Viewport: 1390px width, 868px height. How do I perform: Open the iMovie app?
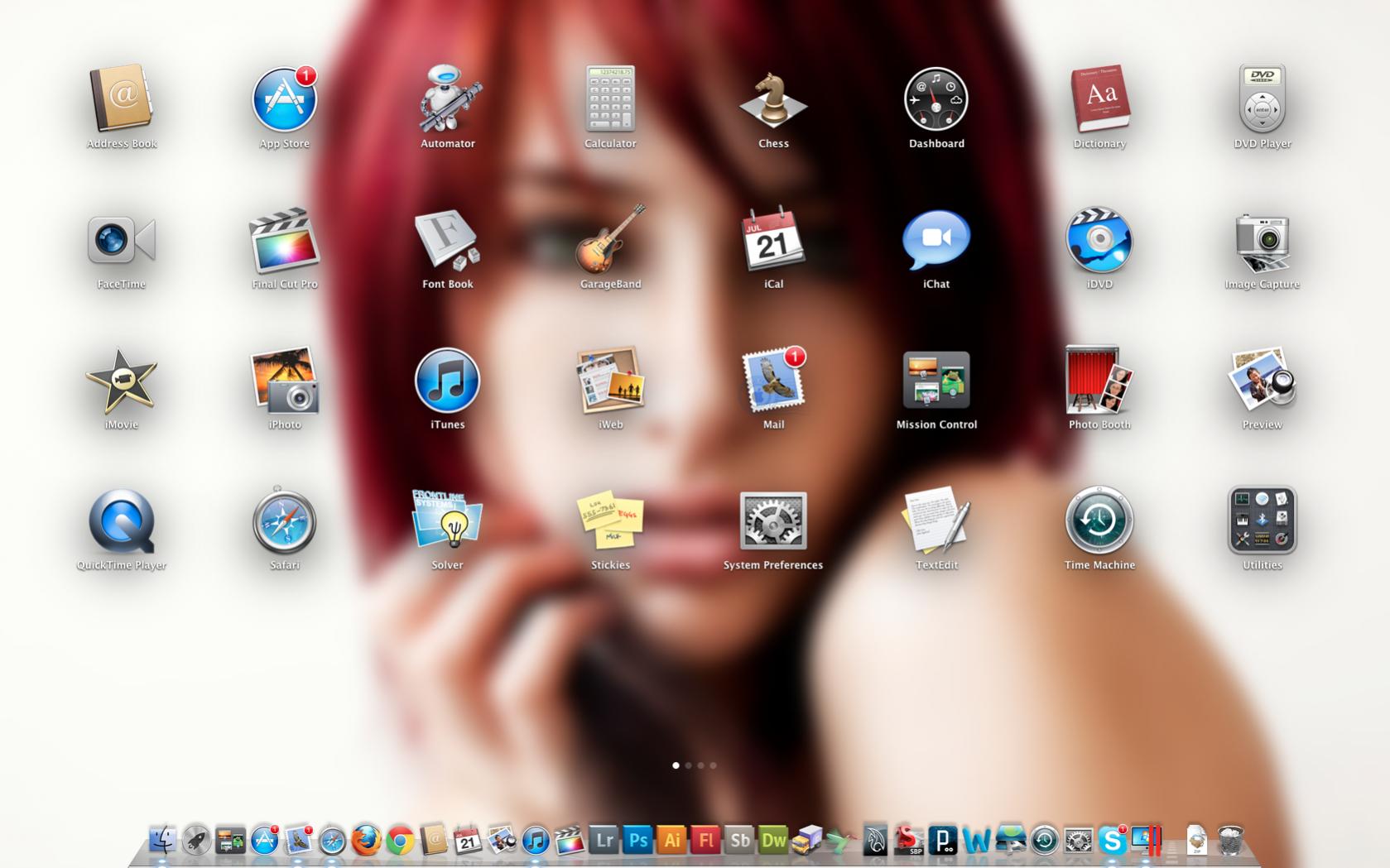[122, 381]
